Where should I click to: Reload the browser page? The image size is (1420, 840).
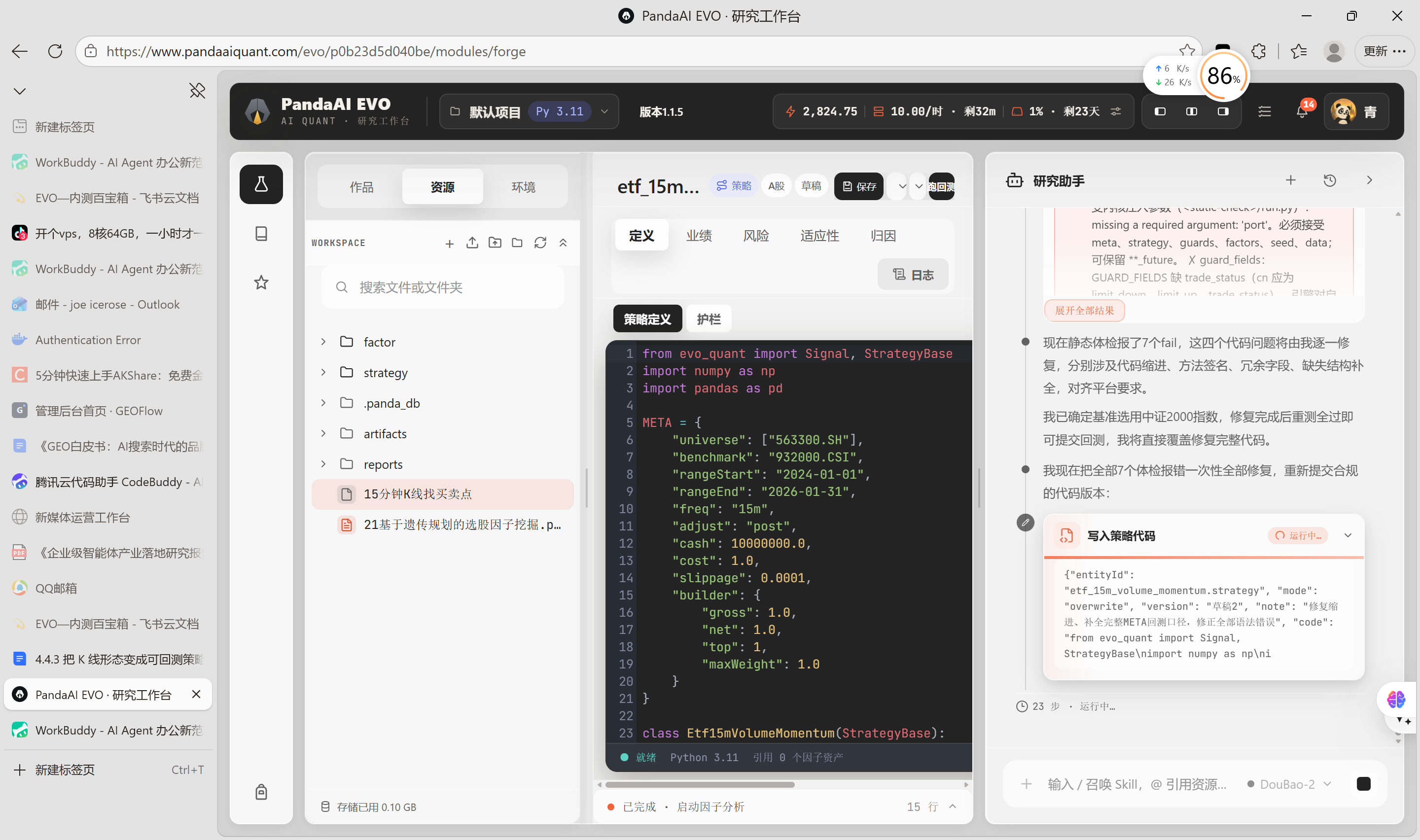(x=55, y=51)
